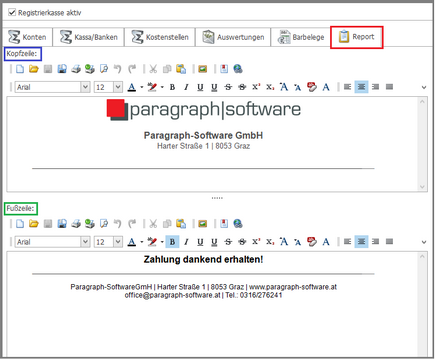
Task: Select the Auswertungen tab
Action: coord(233,37)
